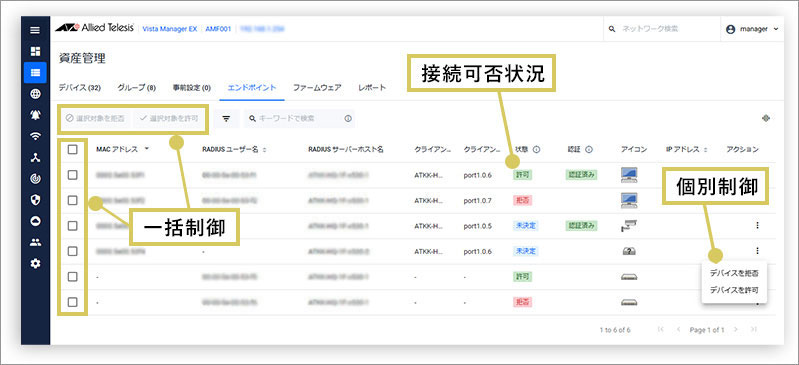Check the box for 未決定 port1.0.6 row
Screen dimensions: 799x365
pyautogui.click(x=72, y=251)
